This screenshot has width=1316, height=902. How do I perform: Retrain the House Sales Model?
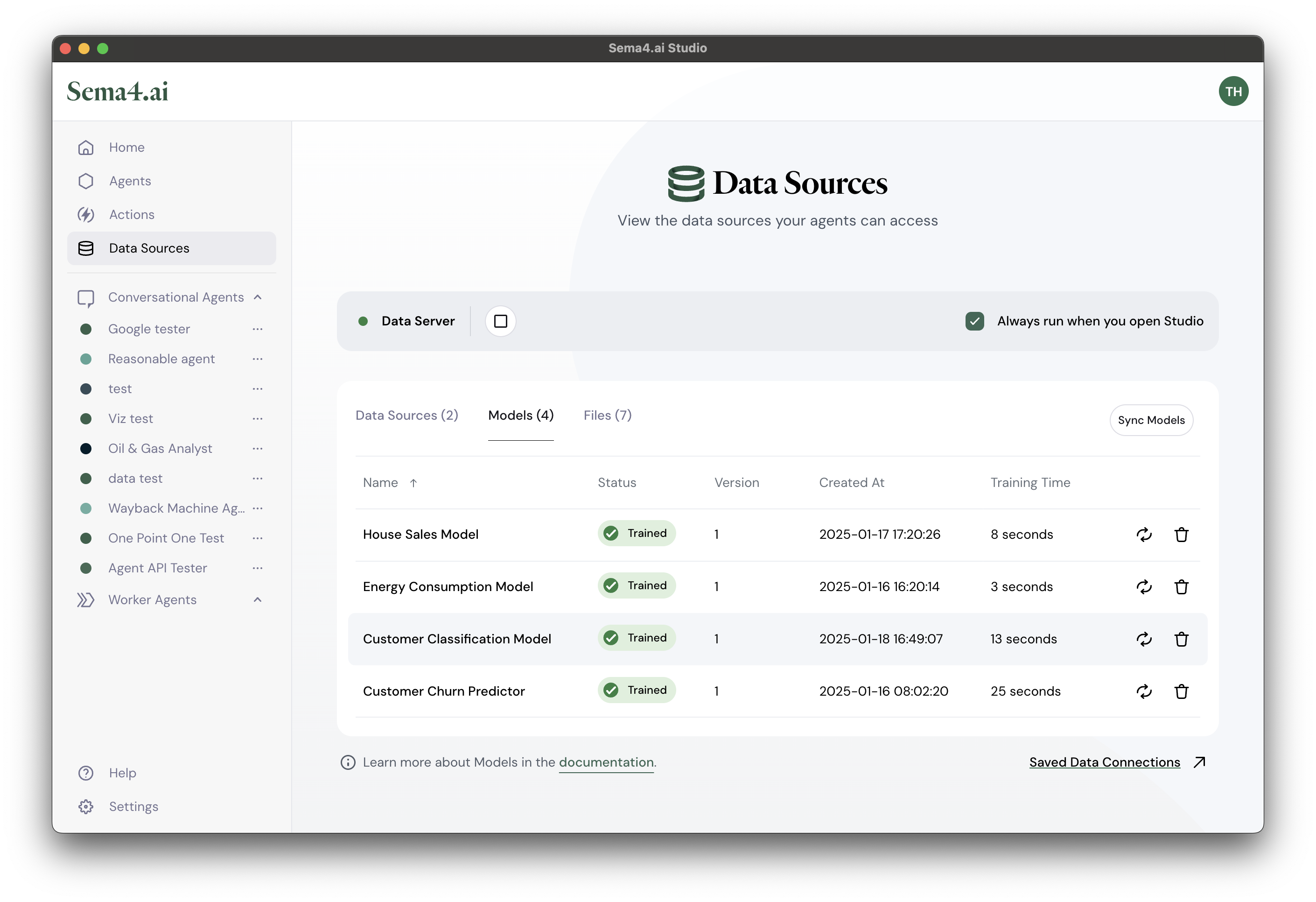(x=1144, y=534)
